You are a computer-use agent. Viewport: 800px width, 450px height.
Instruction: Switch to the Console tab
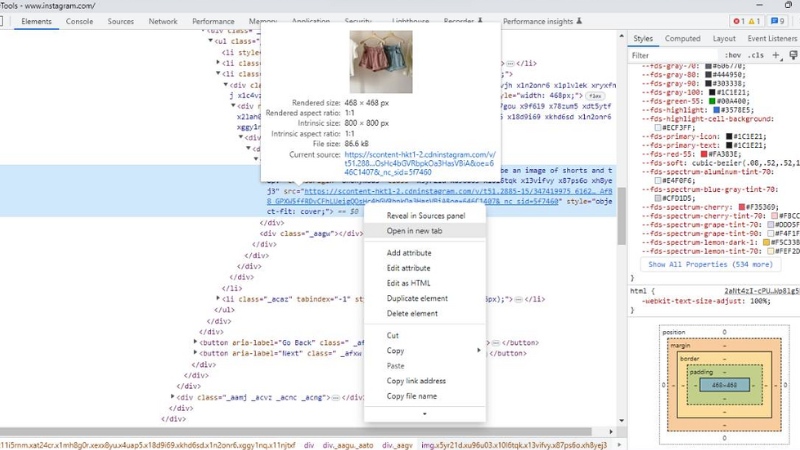click(x=80, y=21)
